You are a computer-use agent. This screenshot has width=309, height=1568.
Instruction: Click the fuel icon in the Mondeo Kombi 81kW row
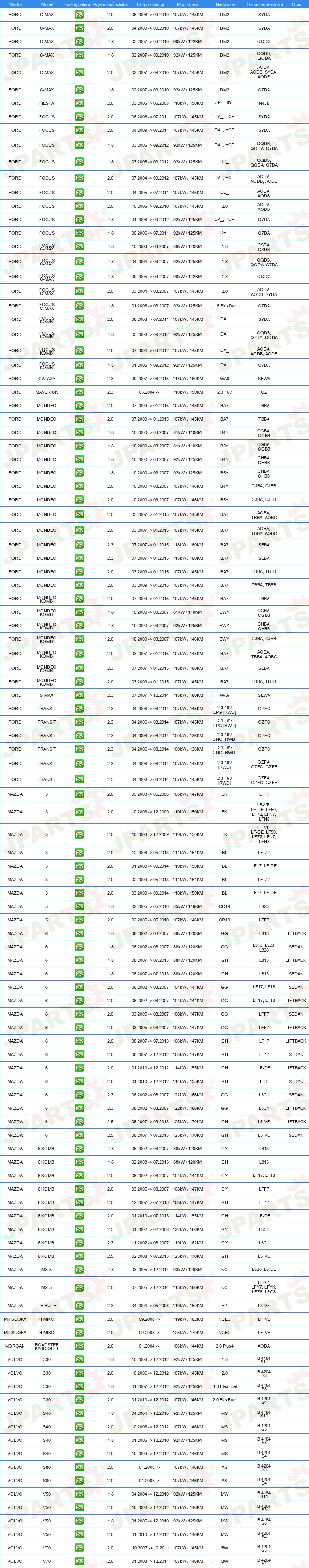pyautogui.click(x=79, y=612)
